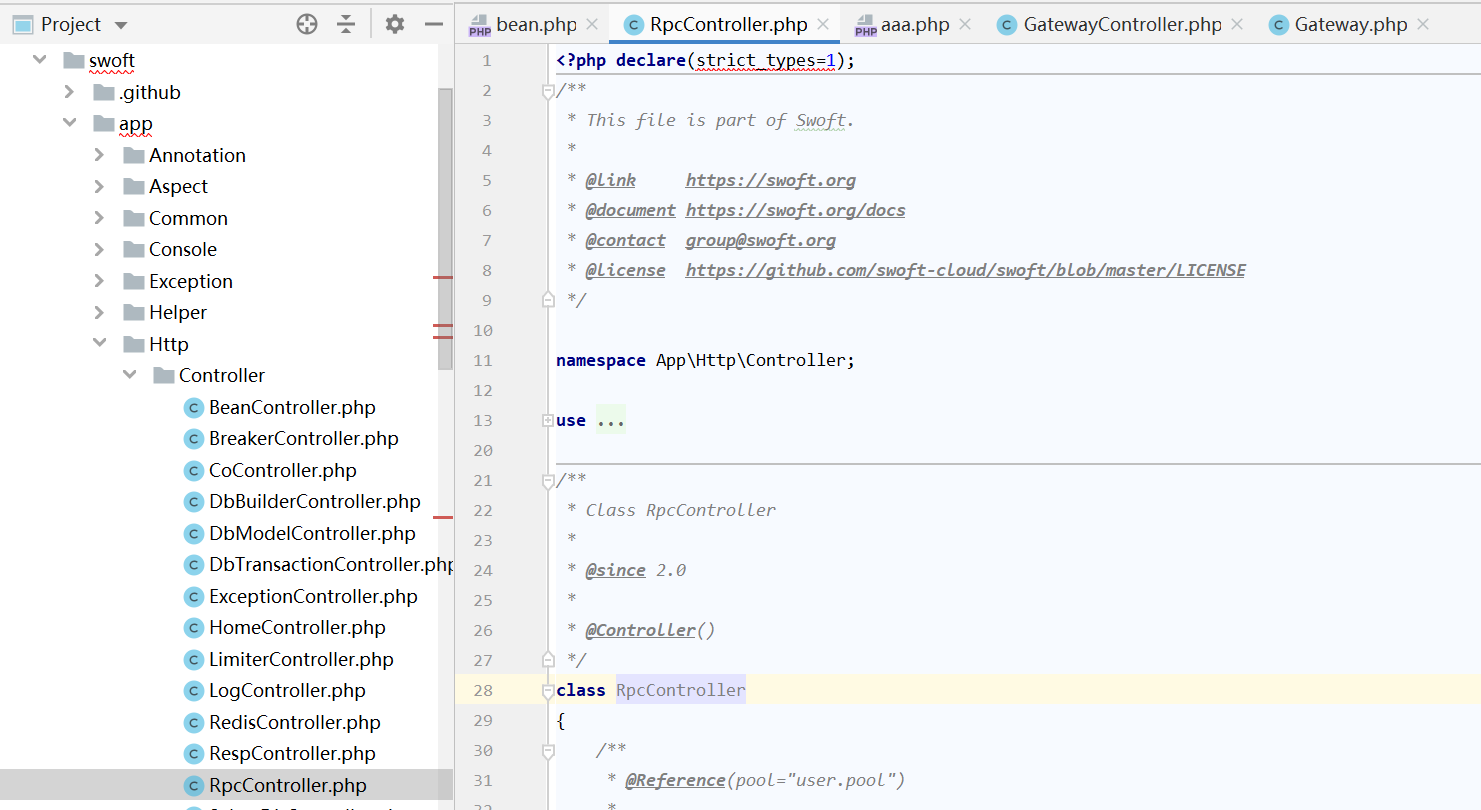The width and height of the screenshot is (1481, 810).
Task: Click the @Controller annotation on line 26
Action: point(641,630)
